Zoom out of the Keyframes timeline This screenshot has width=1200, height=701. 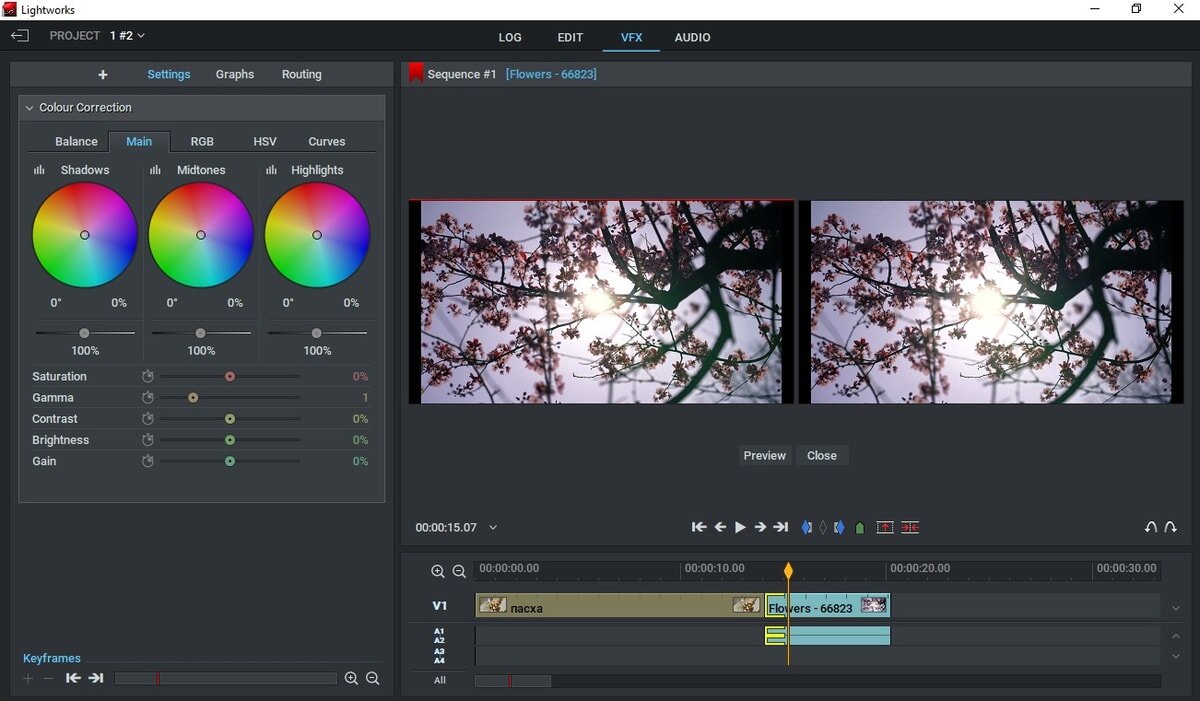point(373,678)
